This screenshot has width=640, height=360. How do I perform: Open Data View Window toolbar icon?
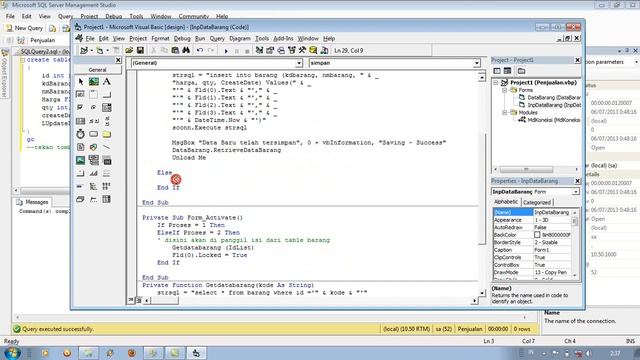click(x=313, y=50)
